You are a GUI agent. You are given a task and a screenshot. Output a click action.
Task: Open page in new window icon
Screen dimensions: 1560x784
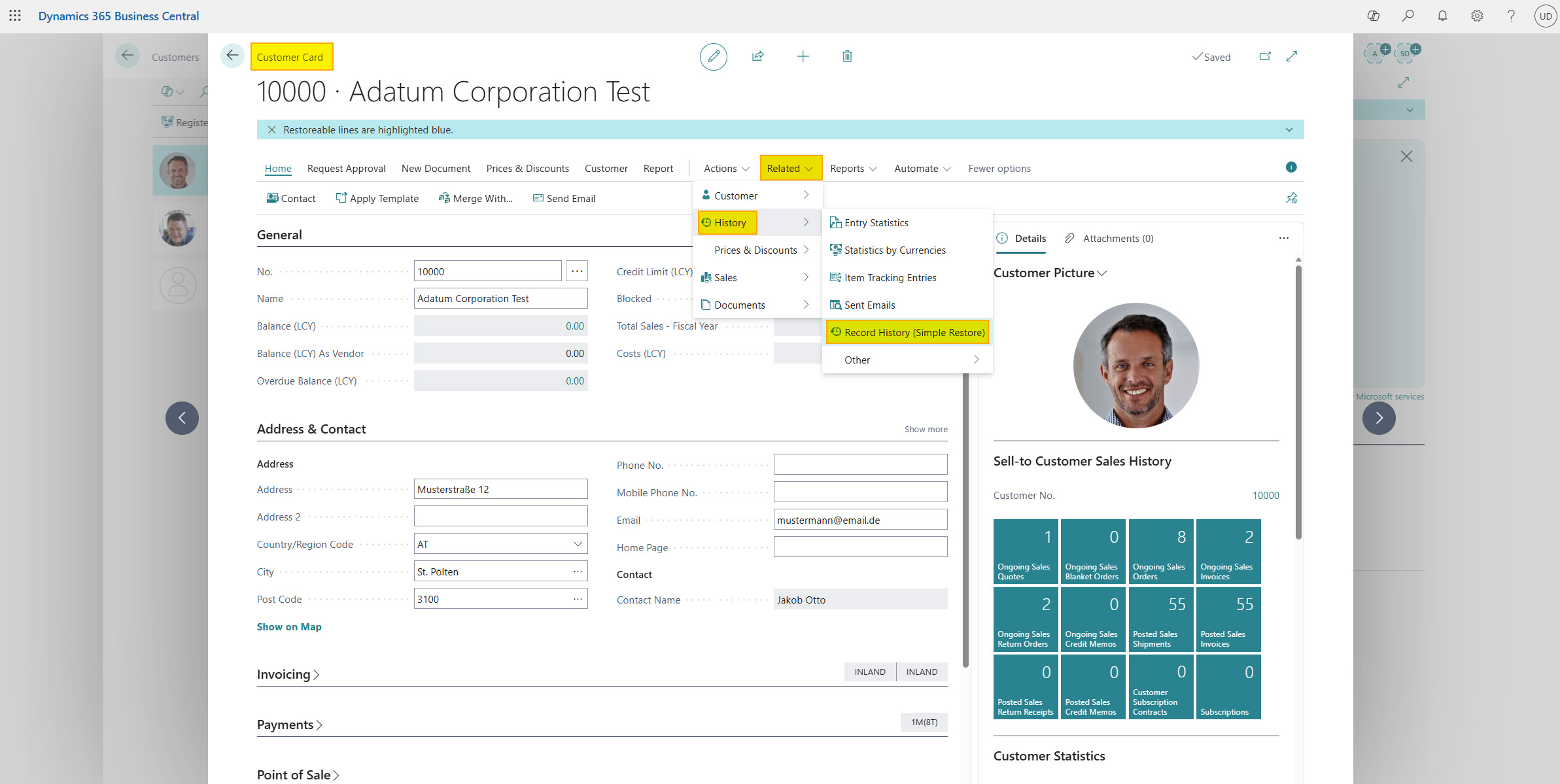point(1265,57)
